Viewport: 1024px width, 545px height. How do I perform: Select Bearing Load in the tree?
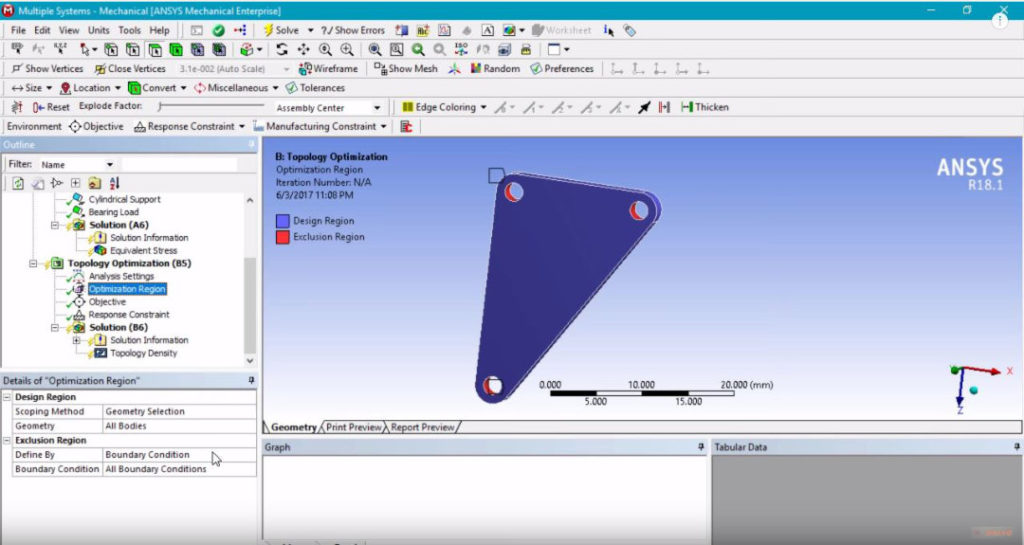tap(114, 212)
